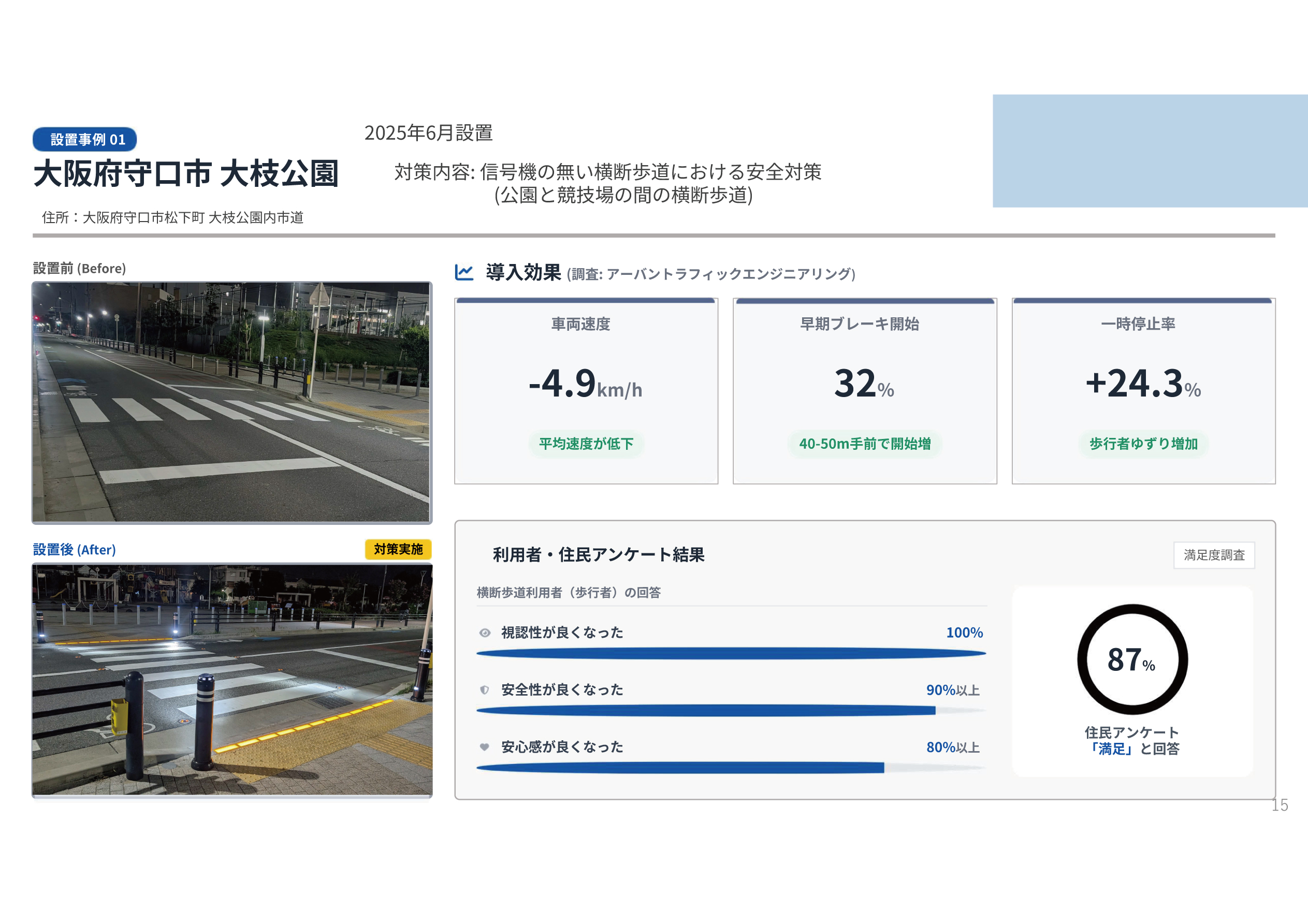Select the 一時停止率 +24.3% card
Viewport: 1308px width, 924px height.
click(x=1143, y=391)
